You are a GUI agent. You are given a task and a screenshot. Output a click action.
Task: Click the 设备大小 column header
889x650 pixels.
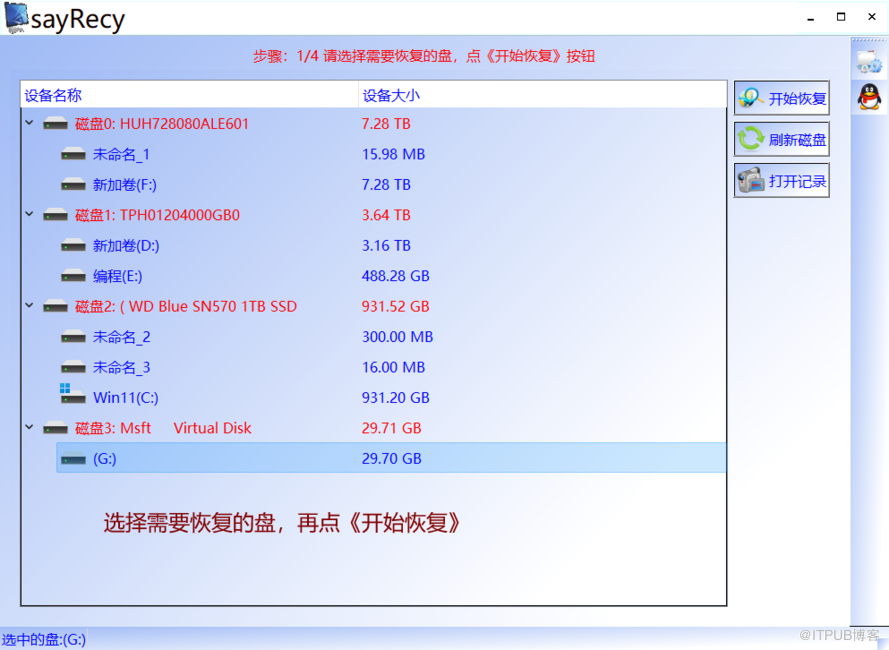coord(543,95)
